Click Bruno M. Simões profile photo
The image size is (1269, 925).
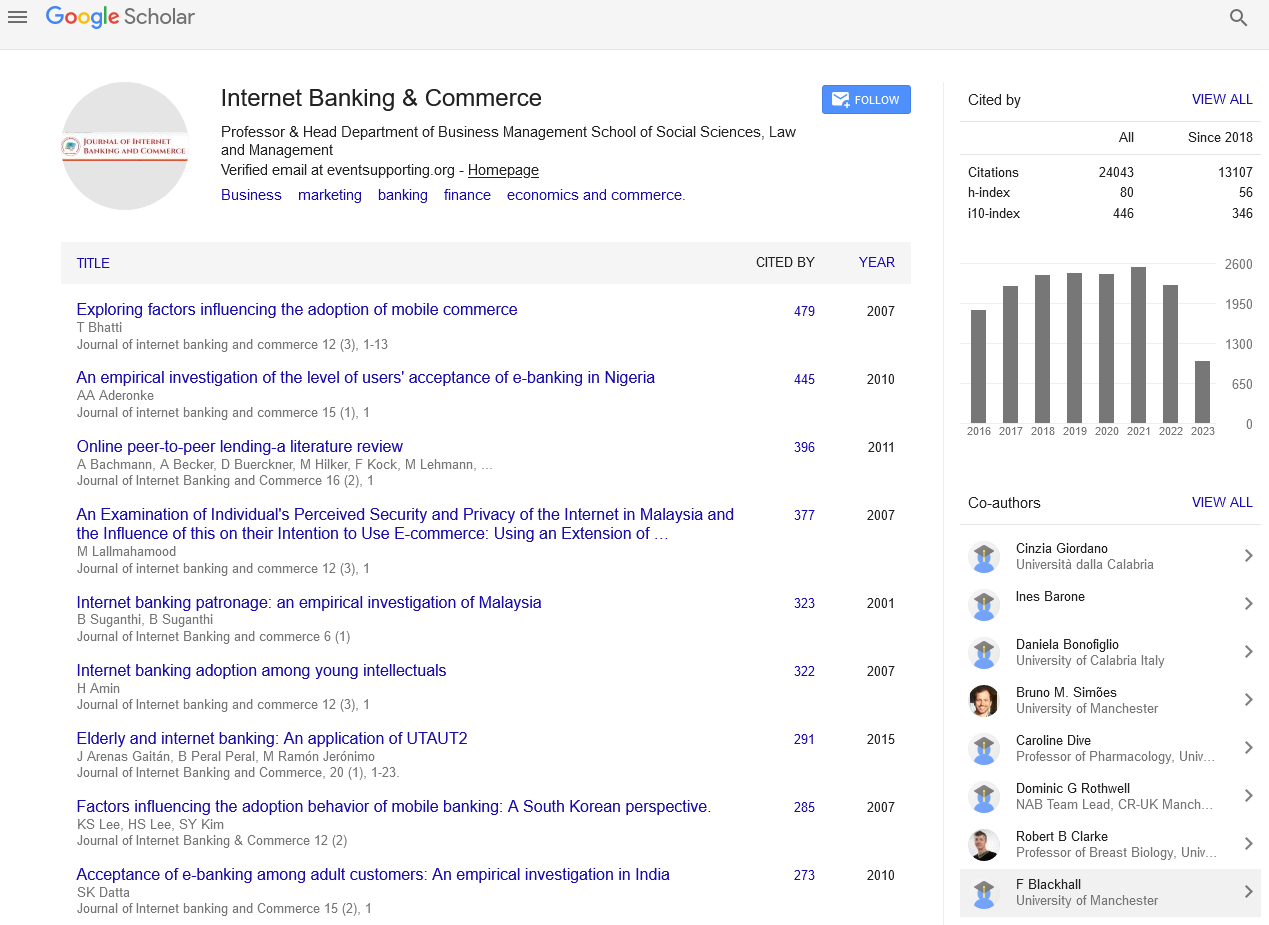[x=984, y=700]
